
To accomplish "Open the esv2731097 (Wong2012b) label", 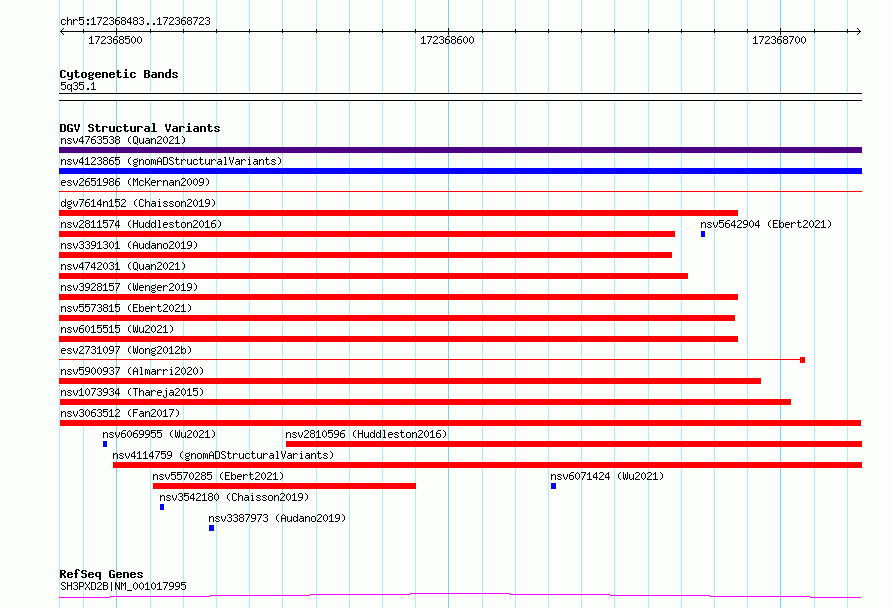I will [126, 350].
